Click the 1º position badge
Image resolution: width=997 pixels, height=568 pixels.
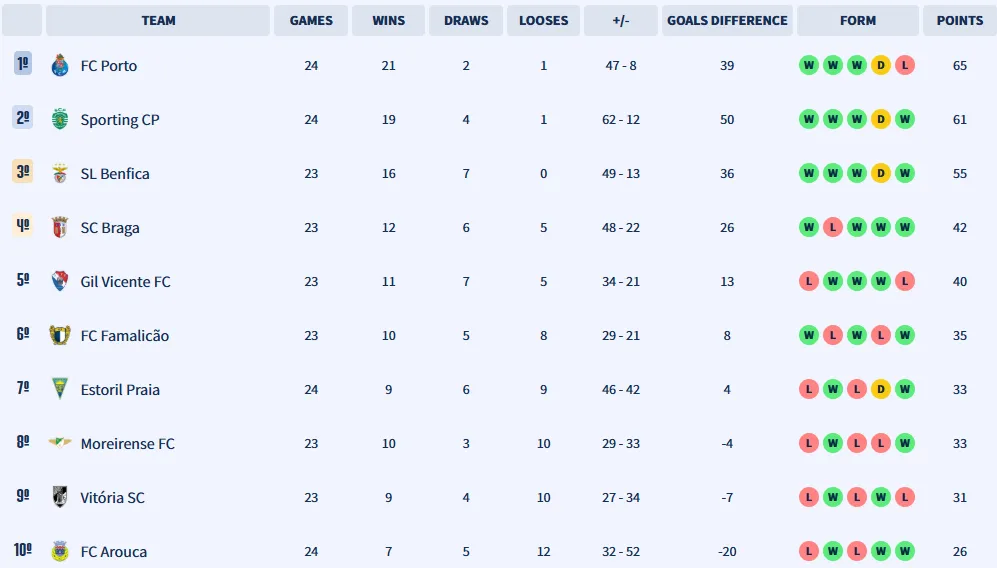[x=23, y=64]
